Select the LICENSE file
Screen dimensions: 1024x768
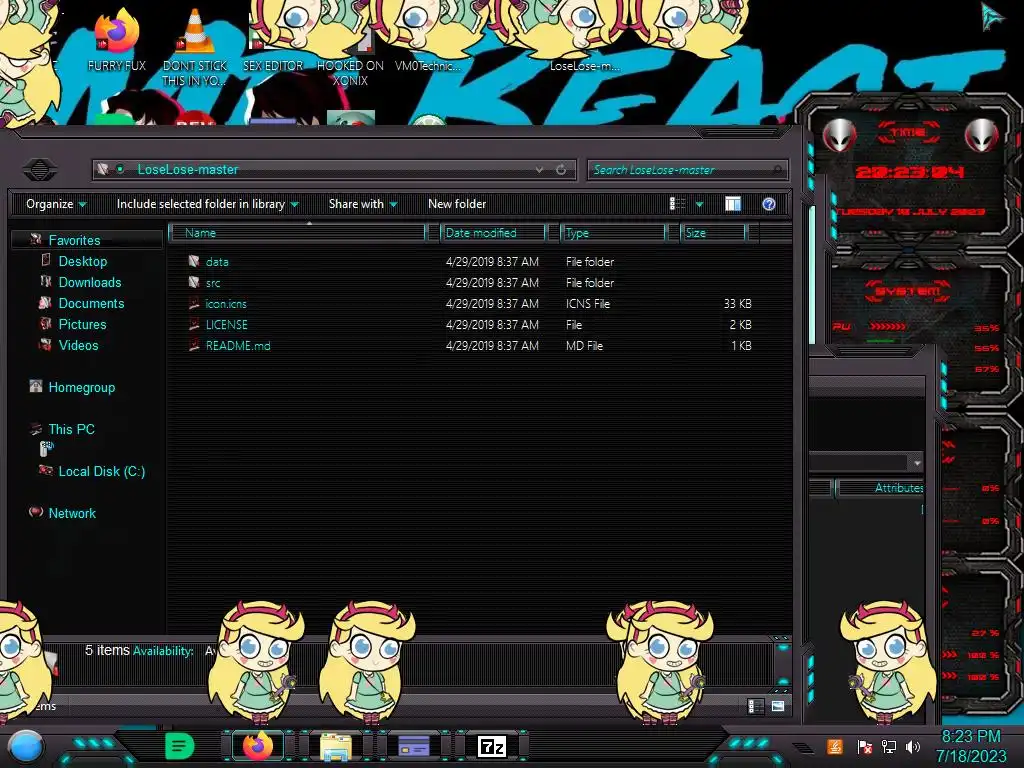coord(470,325)
